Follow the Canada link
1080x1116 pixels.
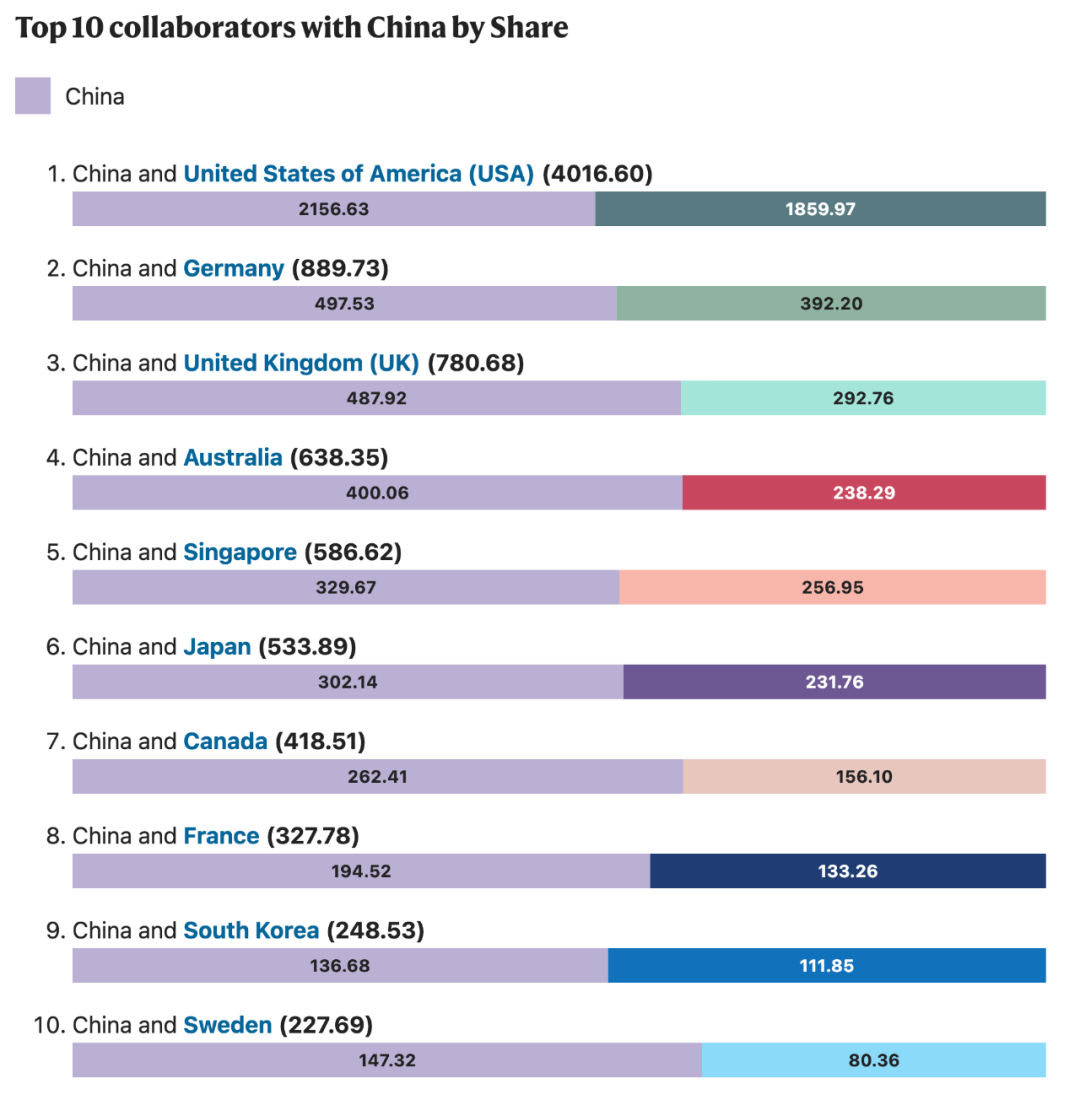point(225,742)
